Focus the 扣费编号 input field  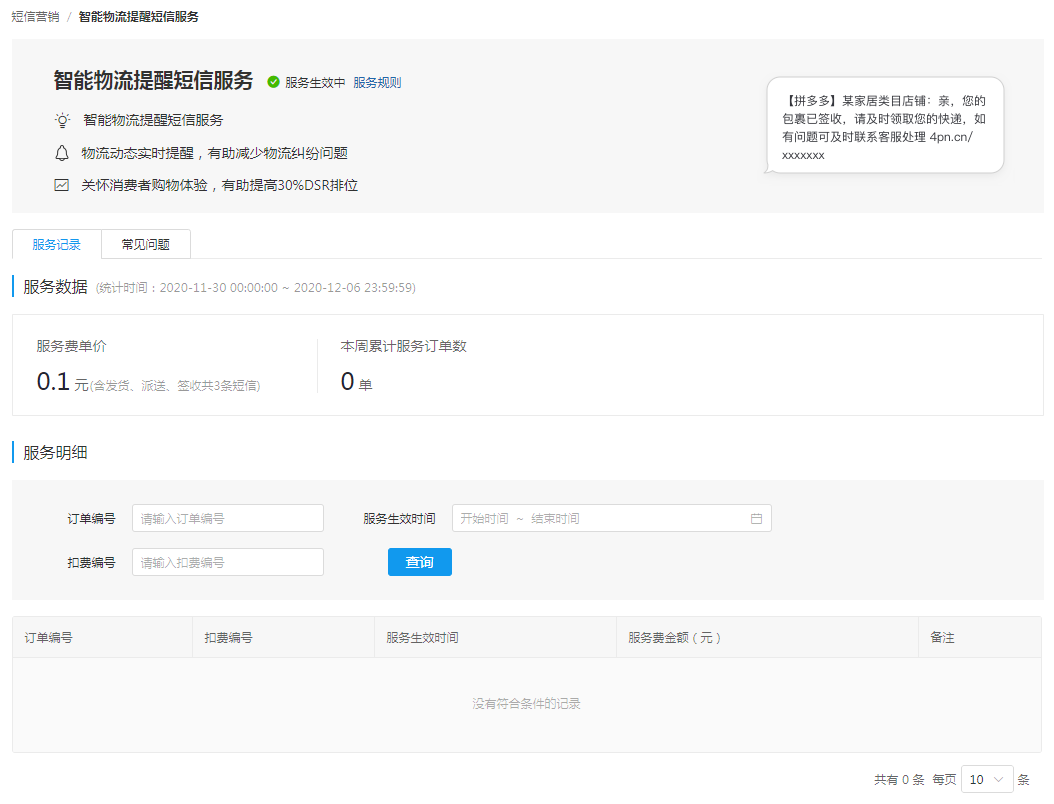pyautogui.click(x=228, y=563)
